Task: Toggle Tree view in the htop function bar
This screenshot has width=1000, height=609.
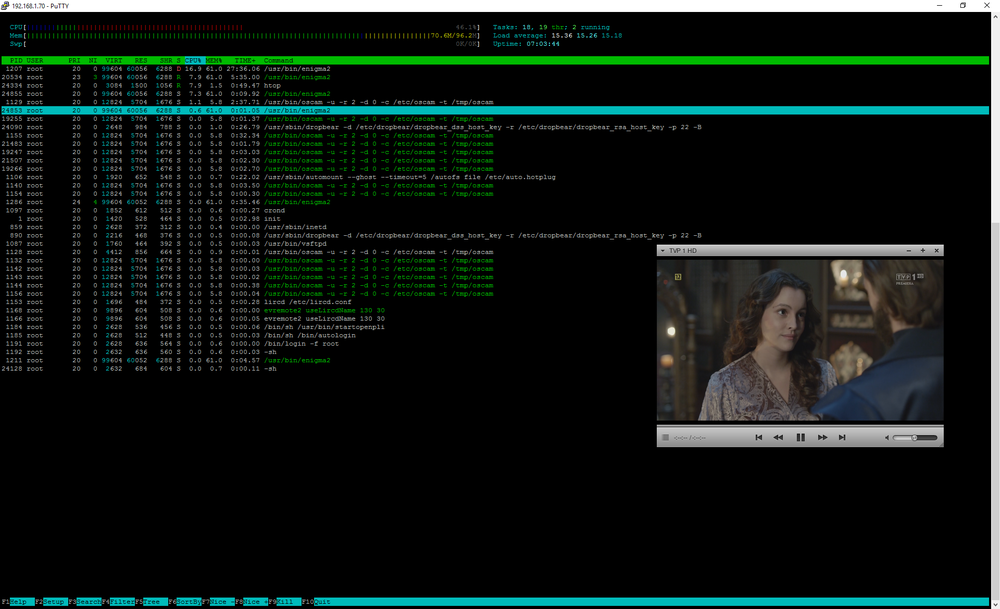Action: pos(156,602)
